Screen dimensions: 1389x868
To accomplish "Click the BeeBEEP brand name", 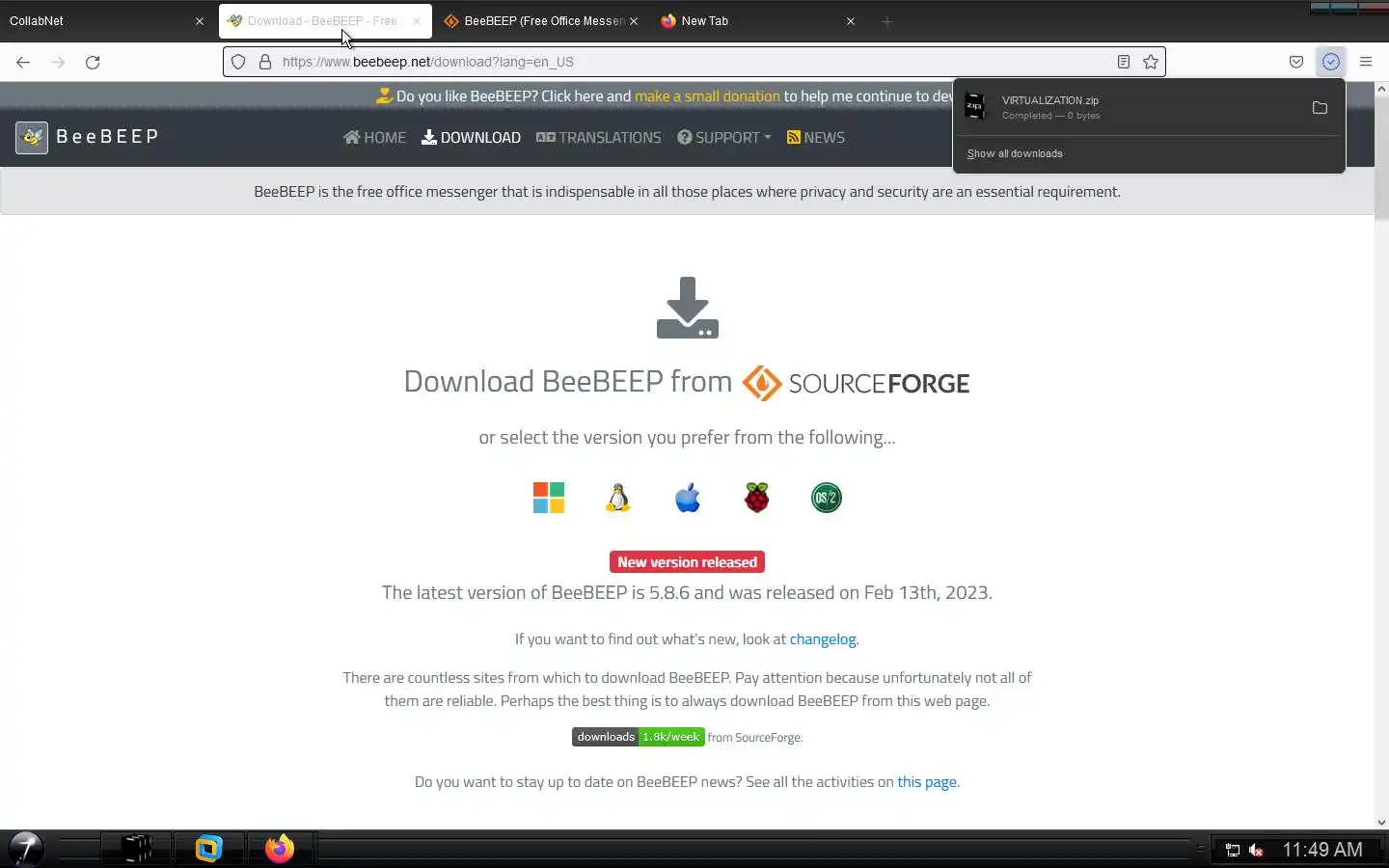I will [107, 136].
